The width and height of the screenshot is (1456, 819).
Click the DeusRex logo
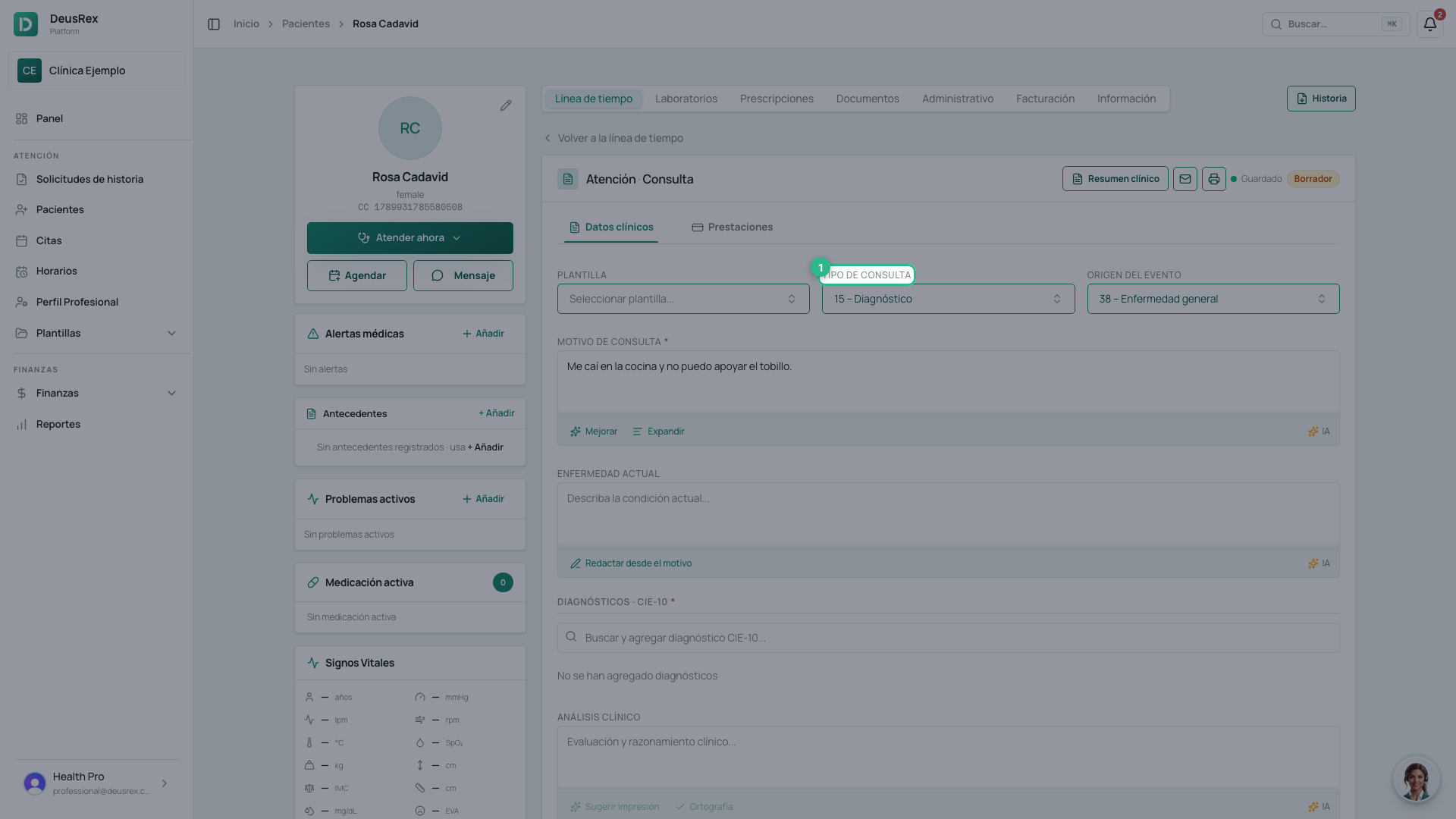coord(26,24)
